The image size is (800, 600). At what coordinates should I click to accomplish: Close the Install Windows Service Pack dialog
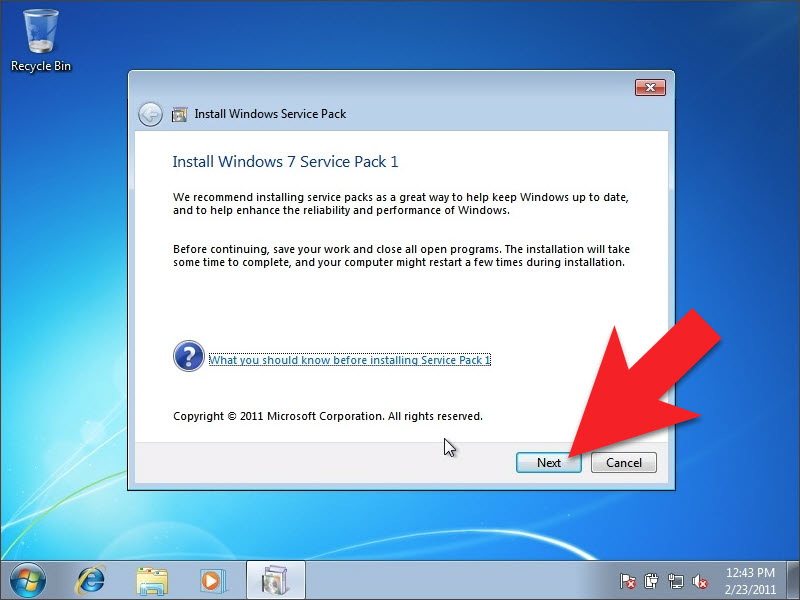click(x=650, y=88)
